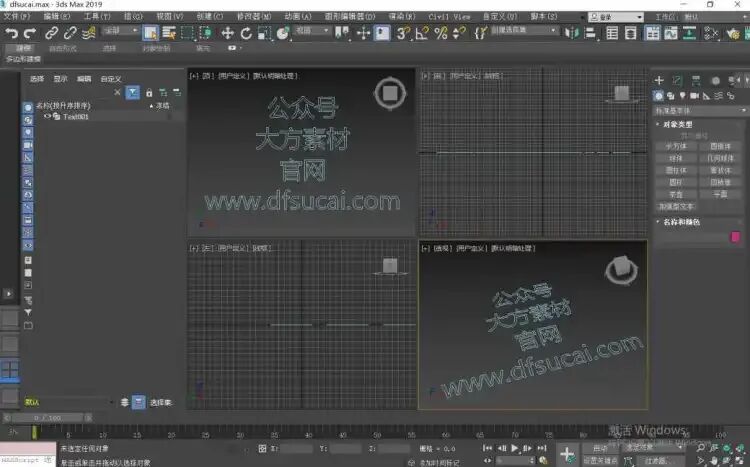Click the 圆锥体 primitive button
This screenshot has width=750, height=467.
click(720, 146)
